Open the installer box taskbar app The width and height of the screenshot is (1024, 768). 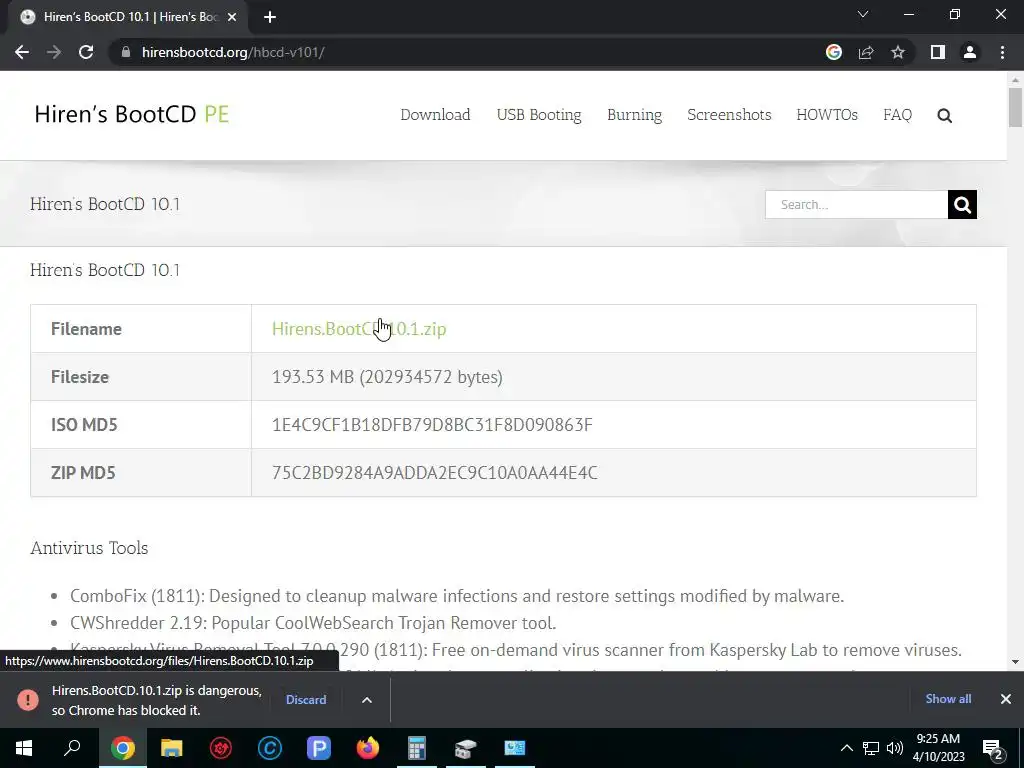pos(466,748)
